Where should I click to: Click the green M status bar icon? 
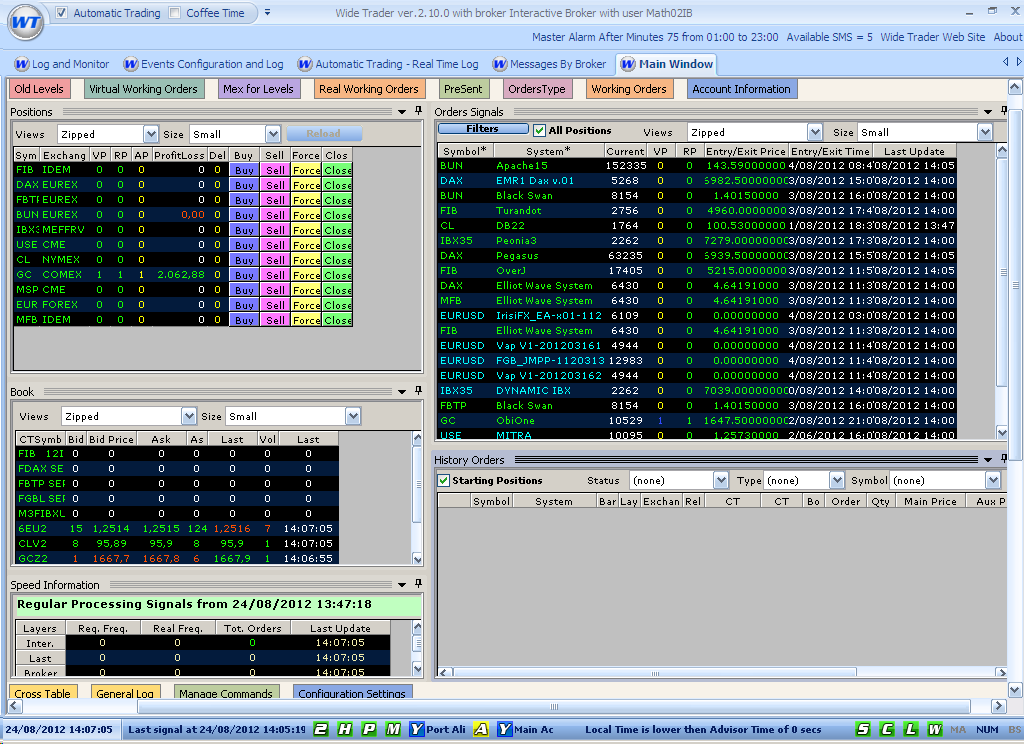point(393,729)
